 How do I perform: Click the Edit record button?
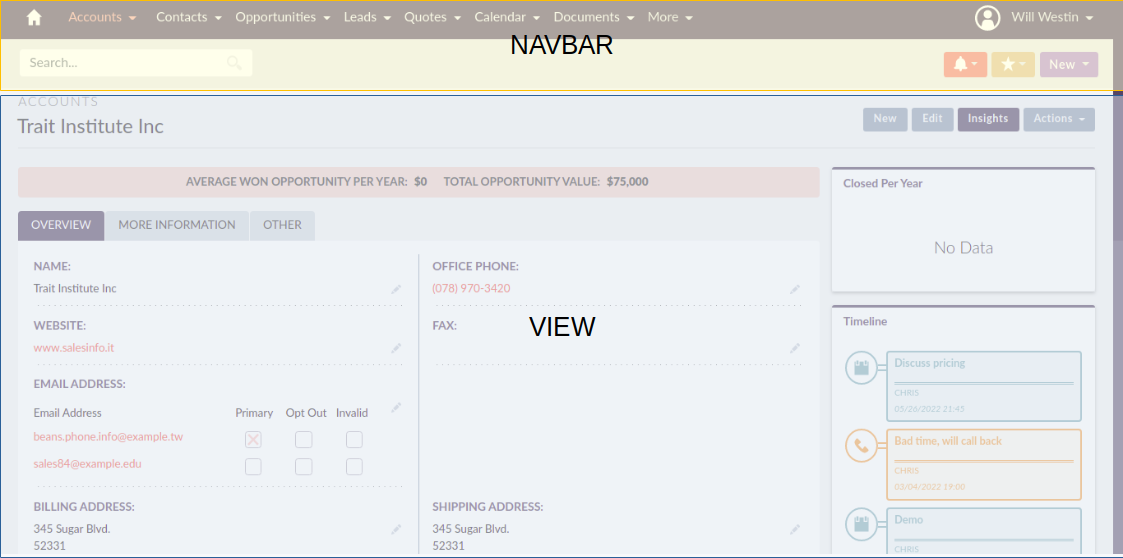click(x=932, y=119)
